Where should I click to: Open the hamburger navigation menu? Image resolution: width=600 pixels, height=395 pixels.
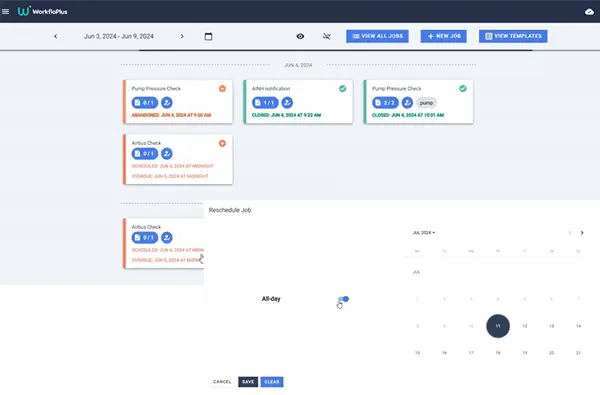(5, 11)
